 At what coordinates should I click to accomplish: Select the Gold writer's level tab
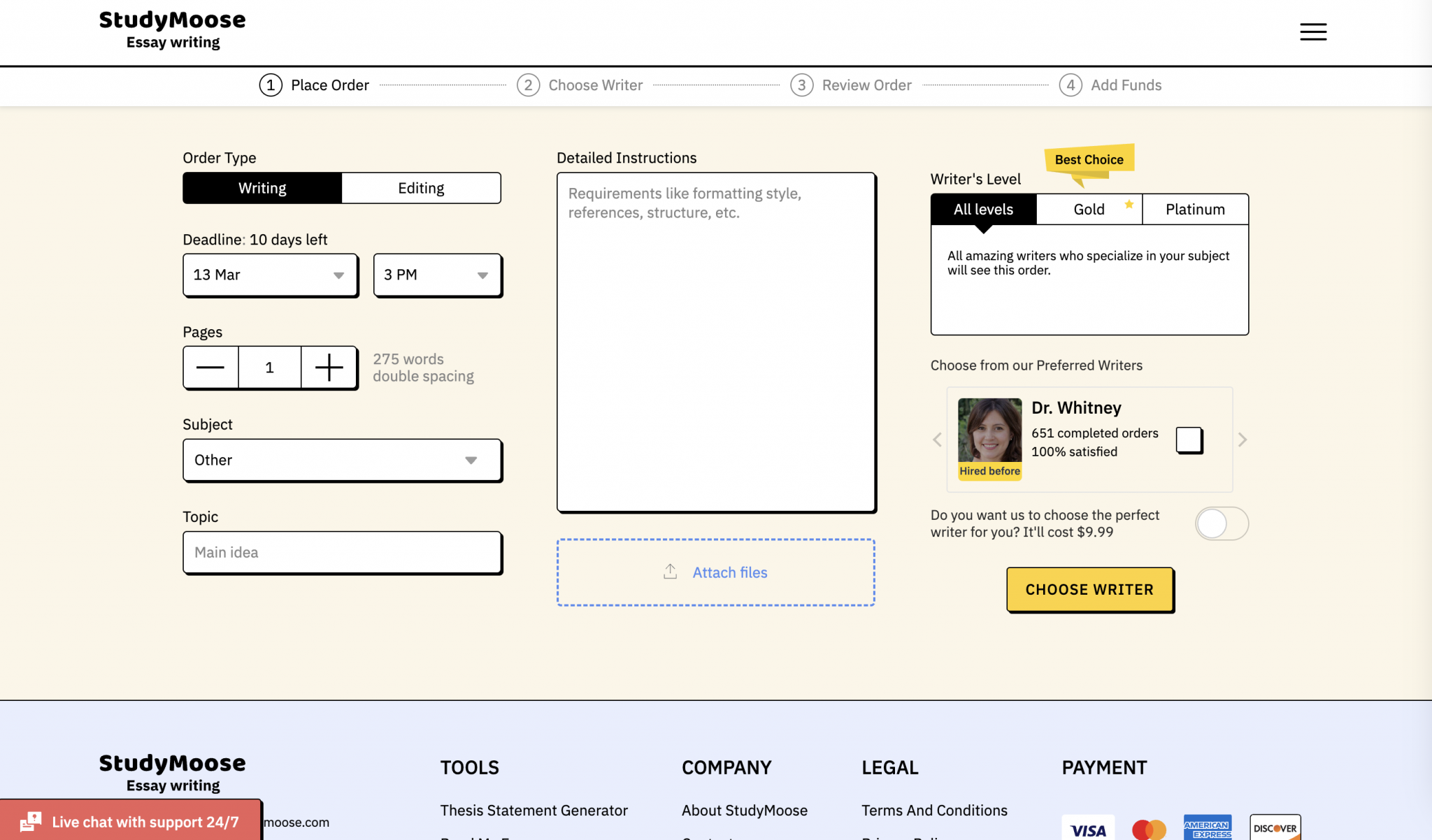1089,210
